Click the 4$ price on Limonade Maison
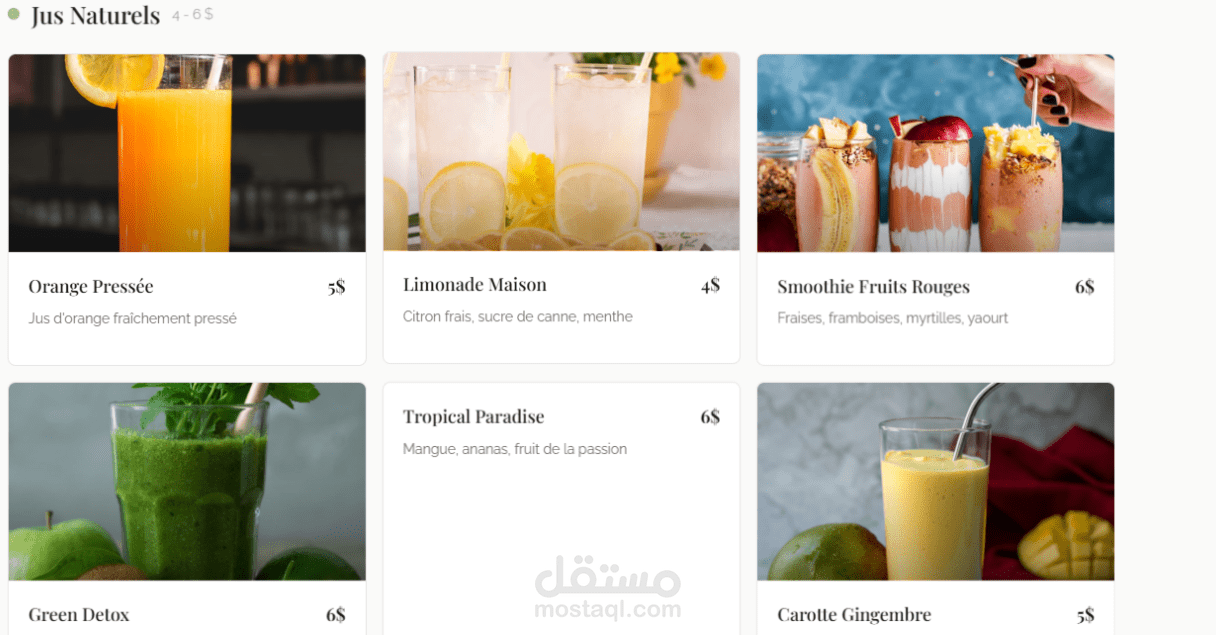1216x635 pixels. [710, 285]
